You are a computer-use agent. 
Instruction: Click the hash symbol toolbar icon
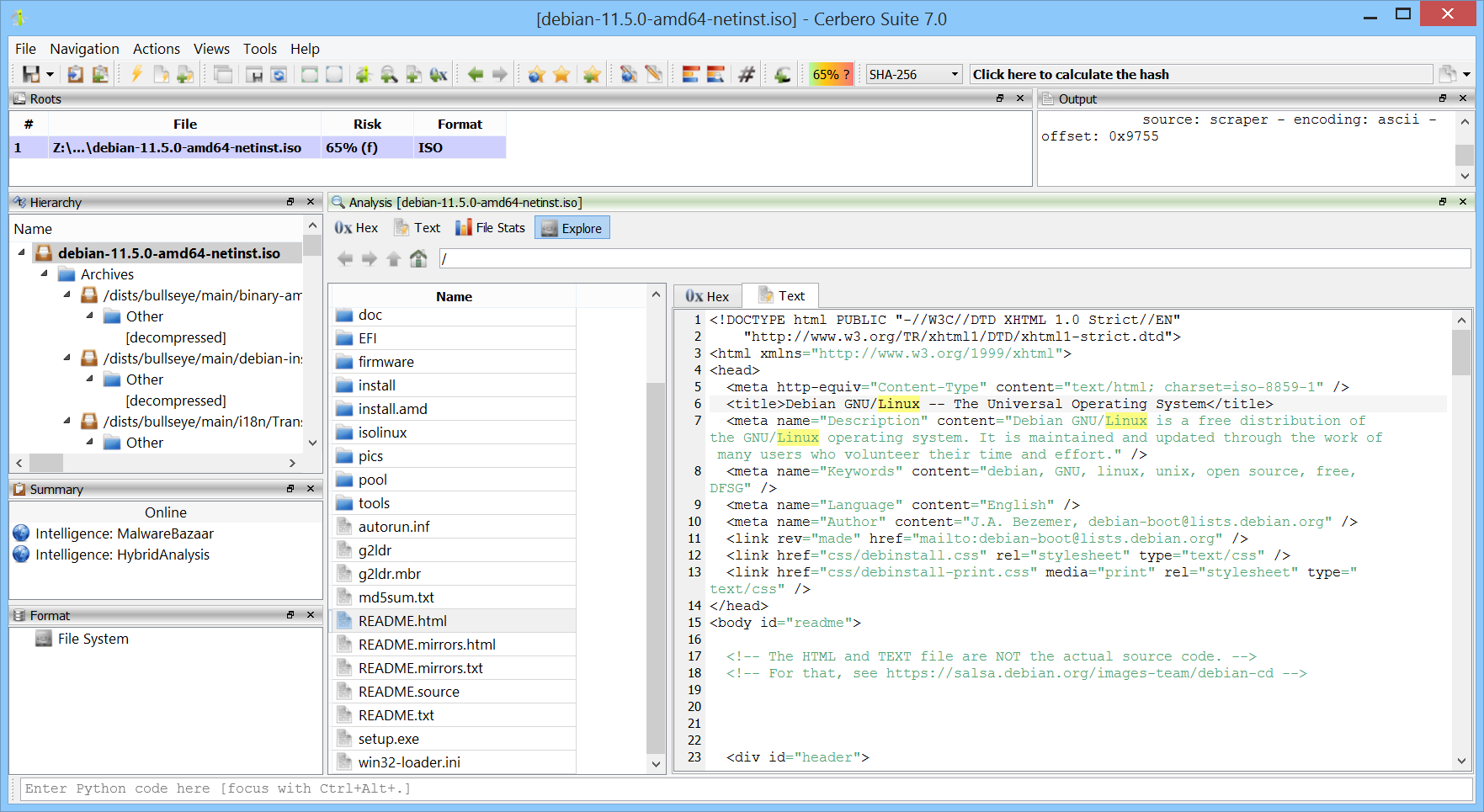pyautogui.click(x=746, y=74)
